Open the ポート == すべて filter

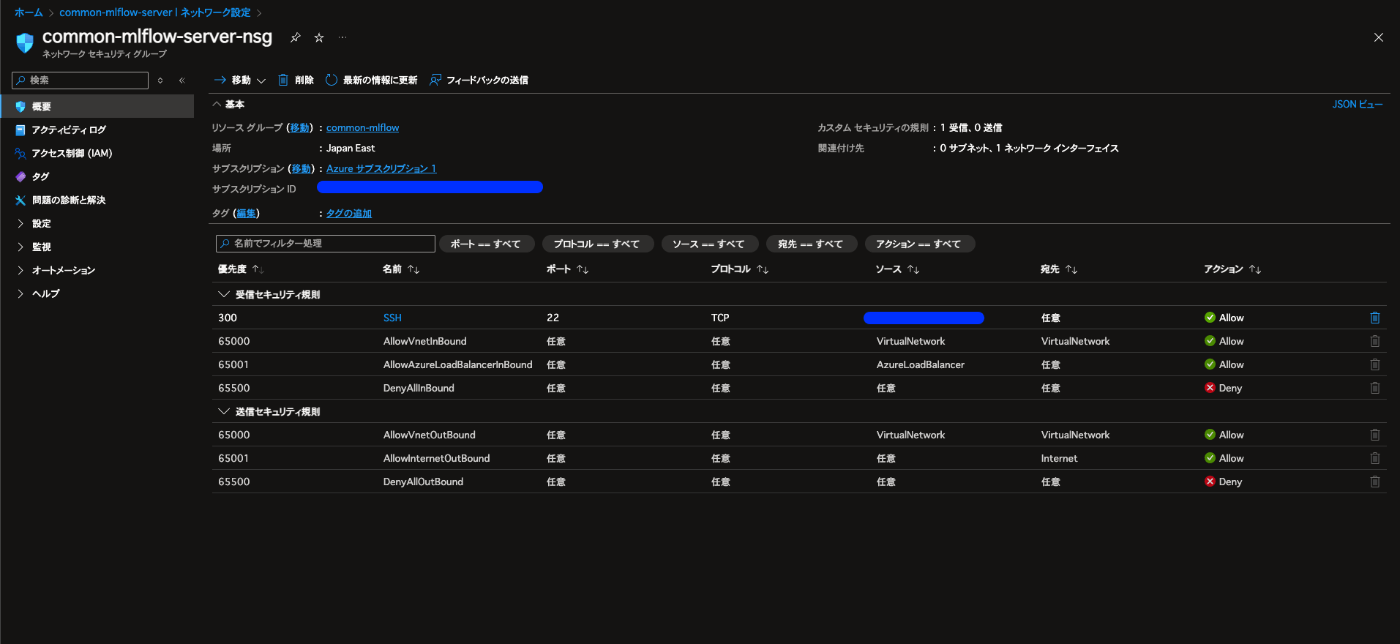[486, 244]
